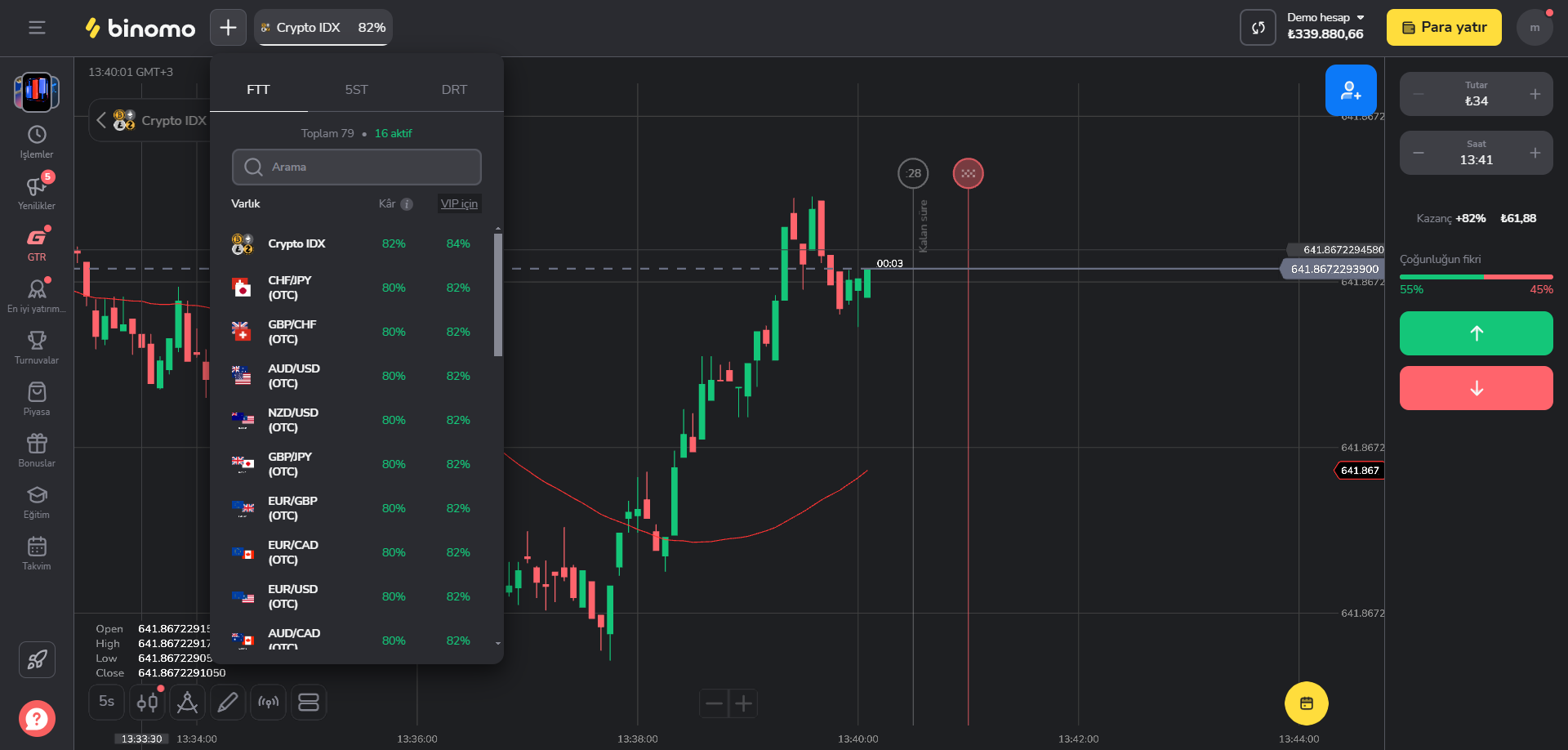Change the candlestick chart type
Screen dimensions: 1568x750
(x=148, y=703)
